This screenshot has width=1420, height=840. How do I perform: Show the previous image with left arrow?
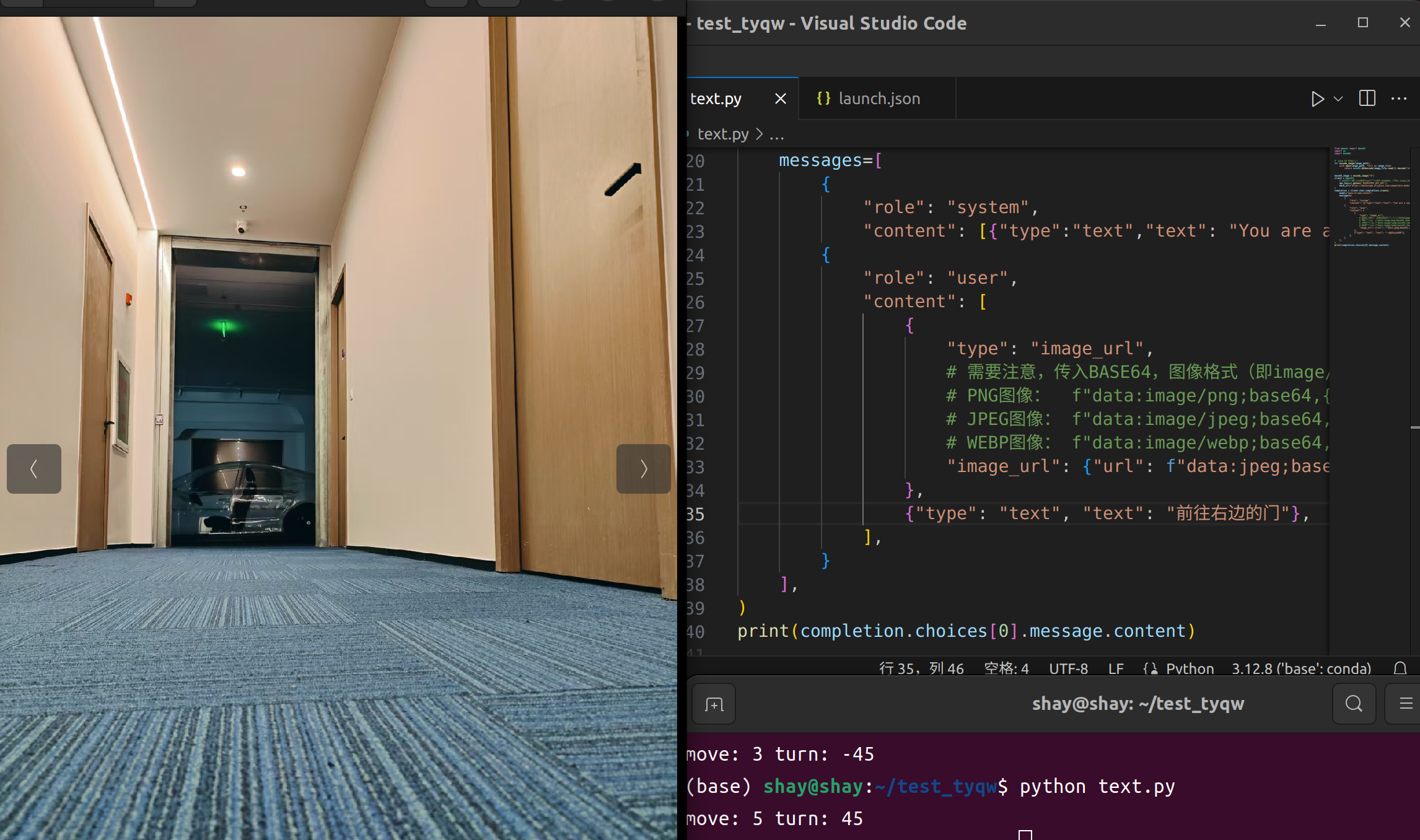point(34,469)
